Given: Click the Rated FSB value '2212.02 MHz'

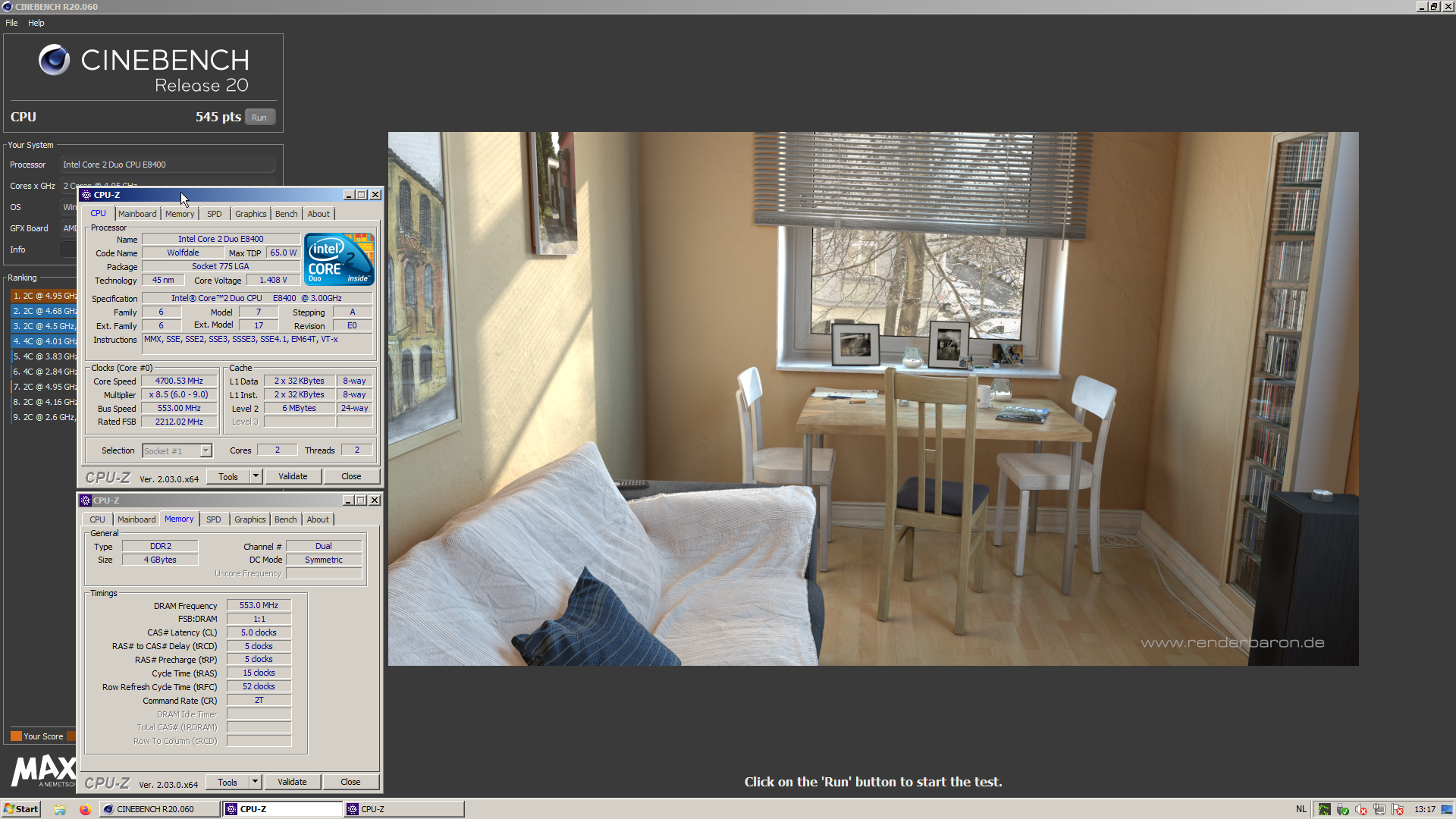Looking at the screenshot, I should pyautogui.click(x=179, y=422).
